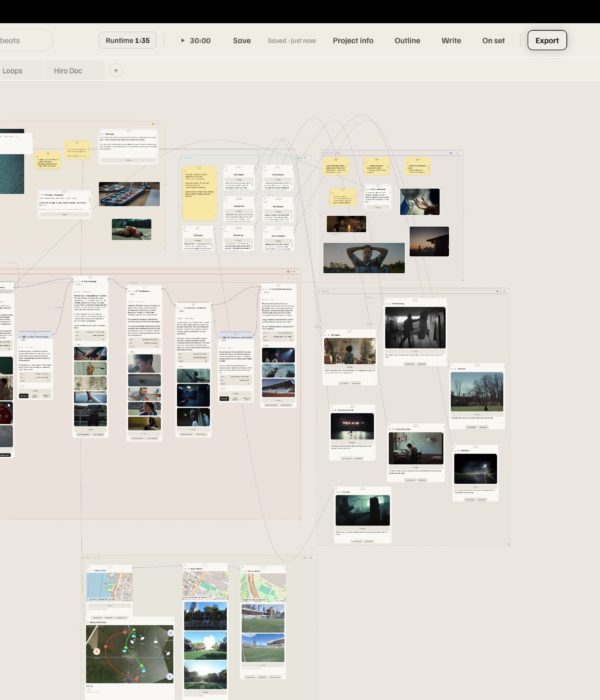Open the person at desk teal room image
This screenshot has height=700, width=600.
coord(416,448)
